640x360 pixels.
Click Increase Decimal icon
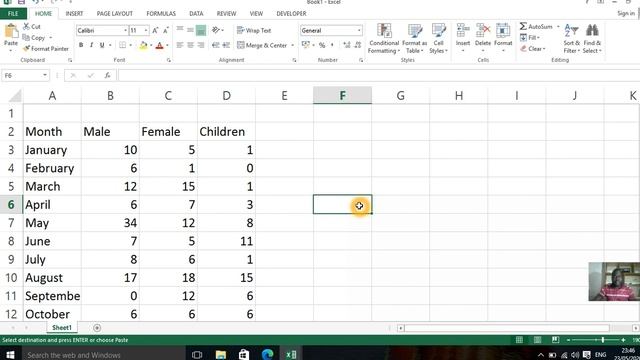[x=347, y=45]
